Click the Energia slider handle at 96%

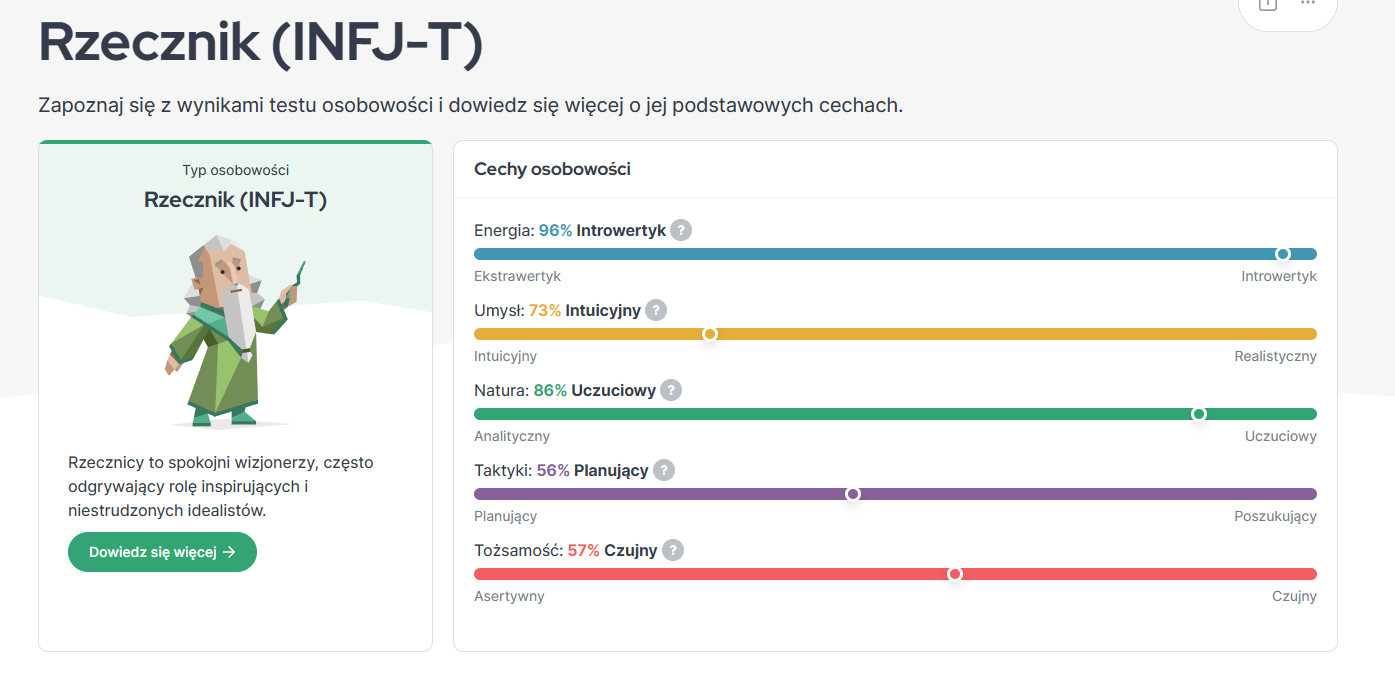[x=1283, y=254]
